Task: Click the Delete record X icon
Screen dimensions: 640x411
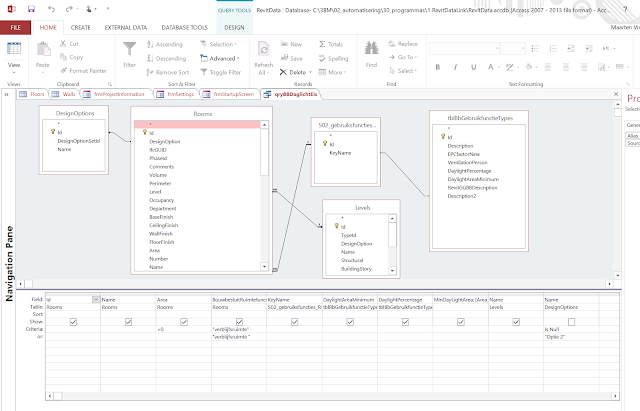Action: pyautogui.click(x=283, y=72)
